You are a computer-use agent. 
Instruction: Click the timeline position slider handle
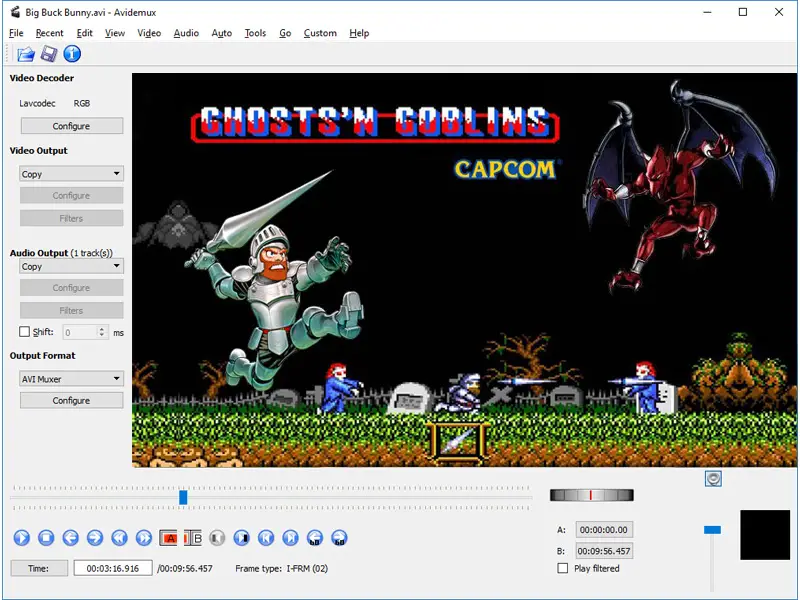(x=183, y=497)
